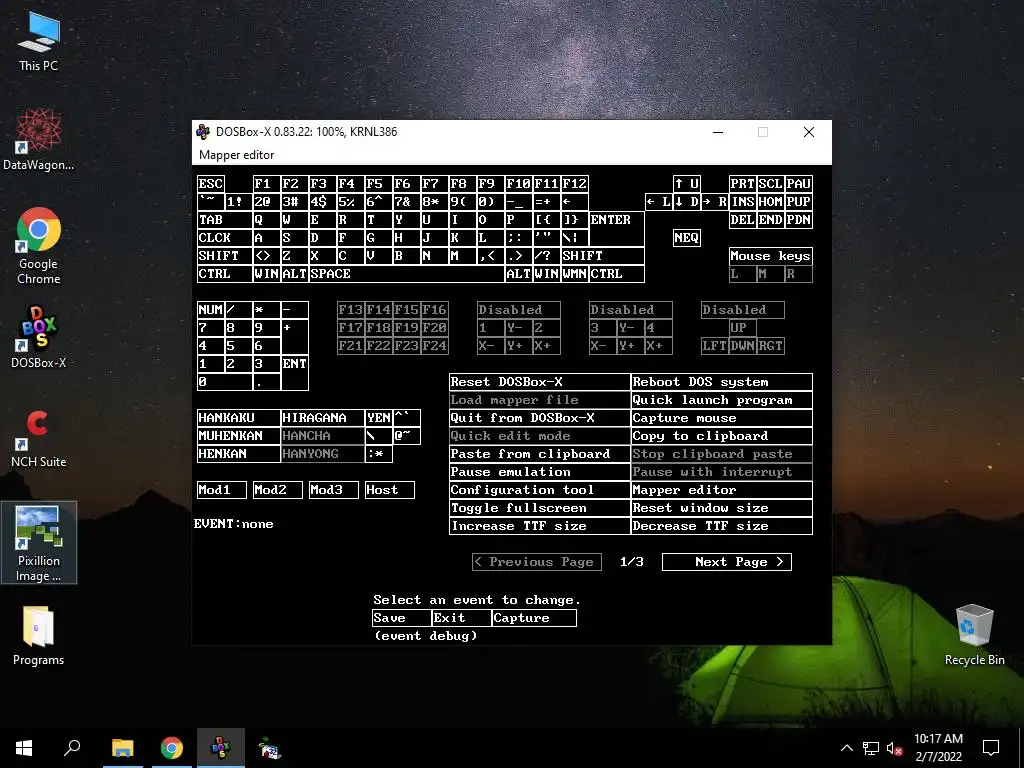
Task: Open the NCH Suite desktop shortcut
Action: [39, 438]
